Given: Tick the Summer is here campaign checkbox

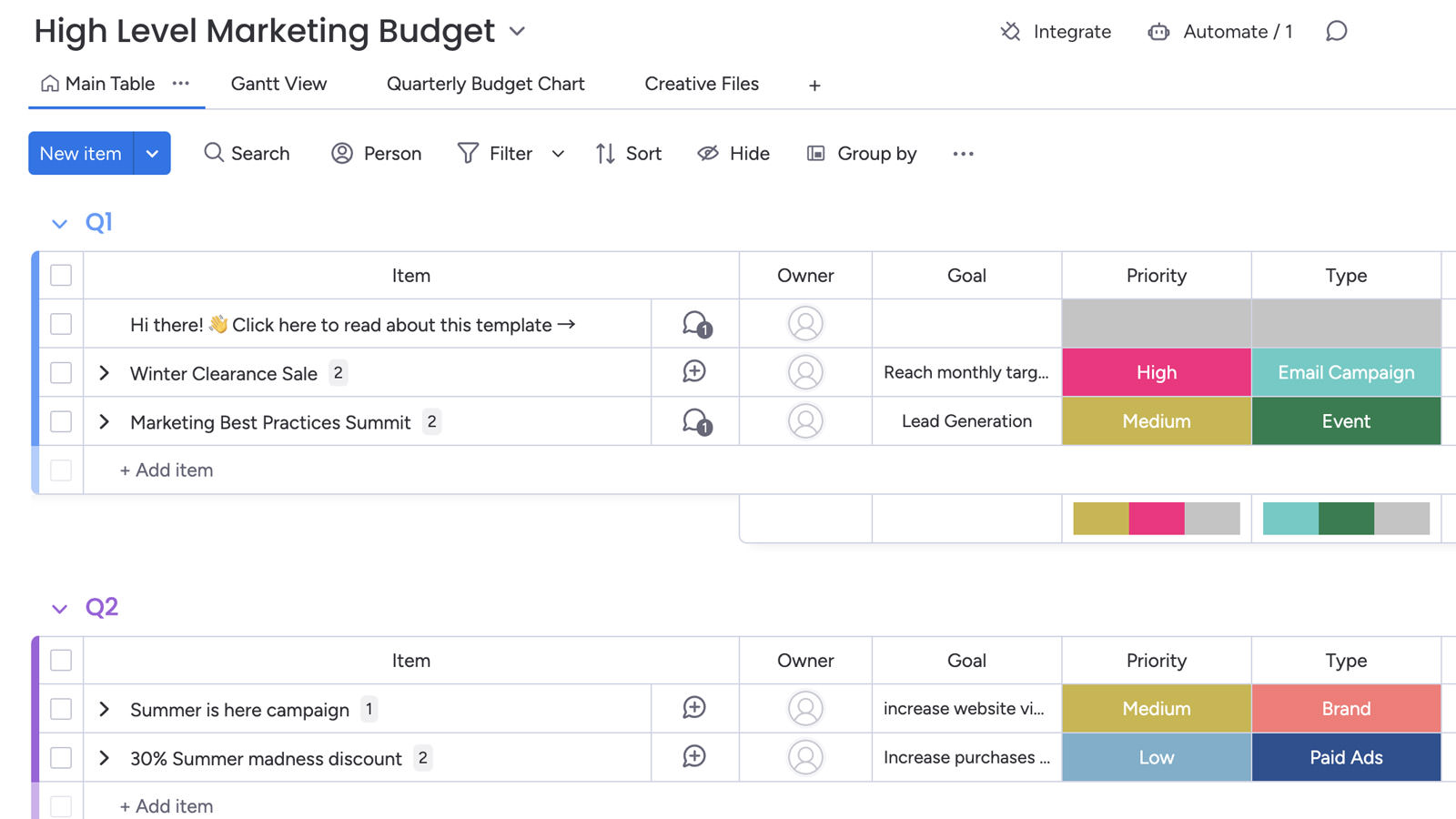Looking at the screenshot, I should coord(61,709).
